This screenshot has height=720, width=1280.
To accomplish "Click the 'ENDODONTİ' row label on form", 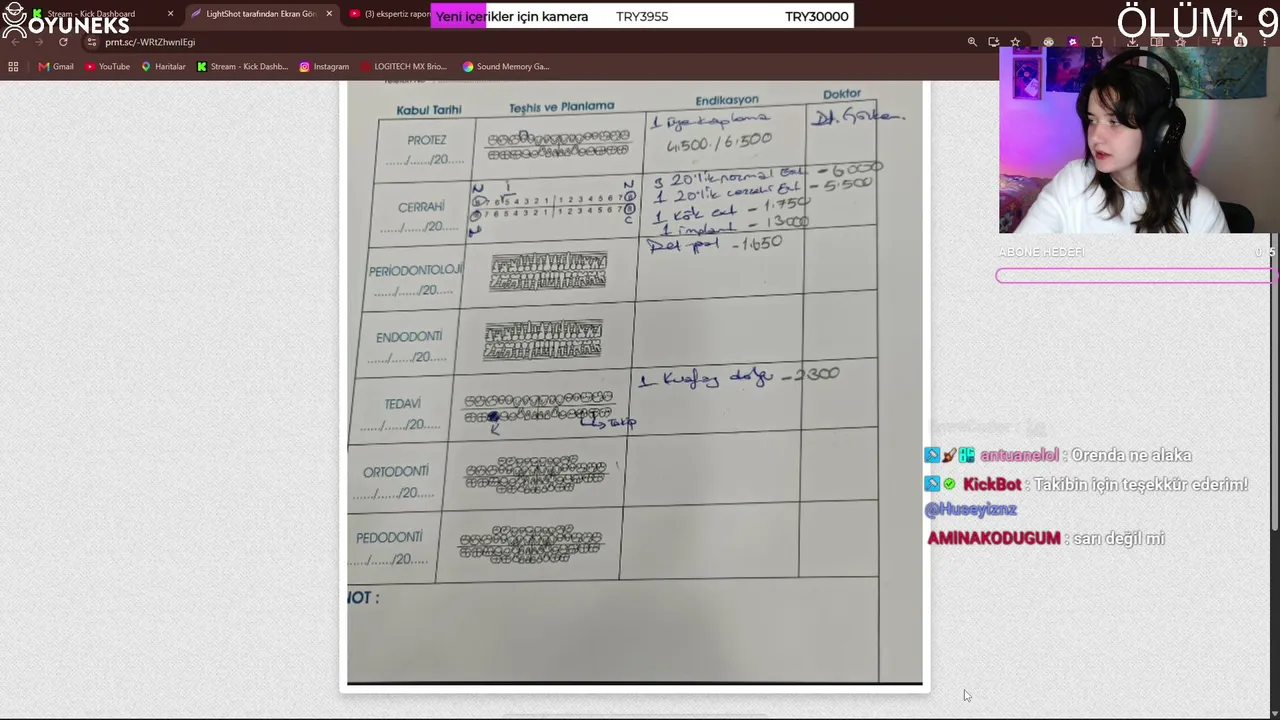I will click(409, 337).
